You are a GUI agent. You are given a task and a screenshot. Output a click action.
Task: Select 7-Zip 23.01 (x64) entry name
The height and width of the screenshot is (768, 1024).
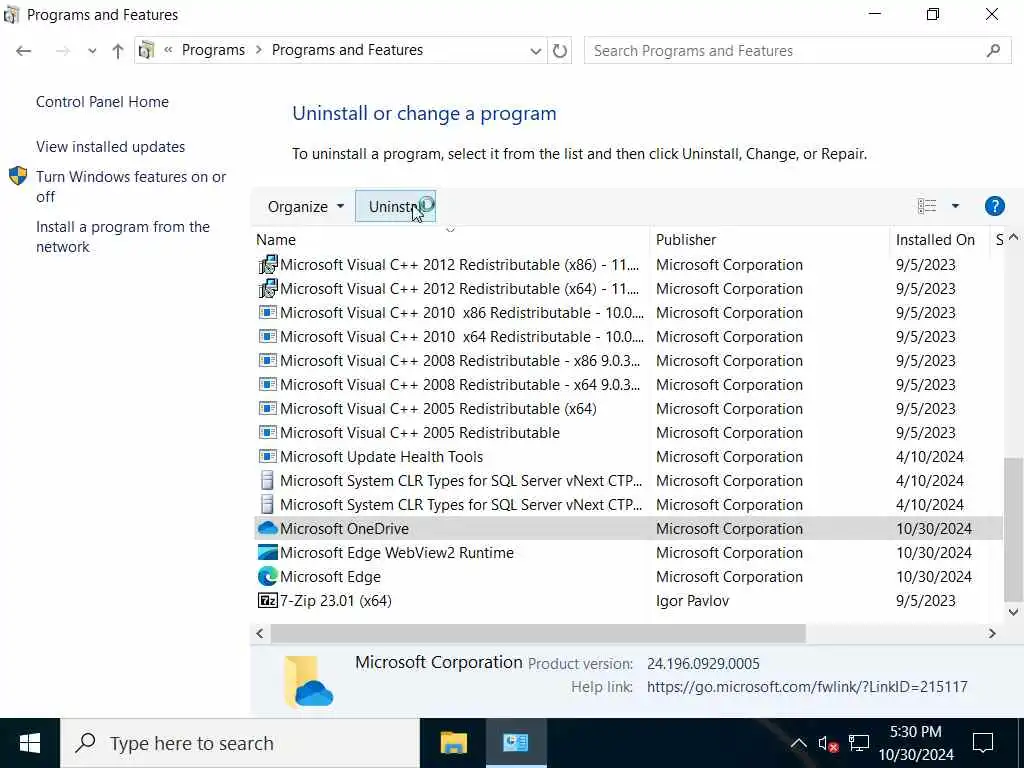click(336, 601)
